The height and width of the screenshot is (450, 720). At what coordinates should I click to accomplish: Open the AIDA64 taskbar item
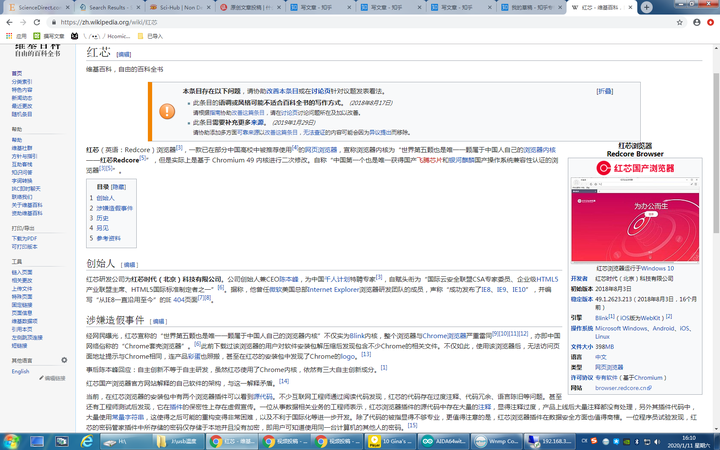coord(444,441)
